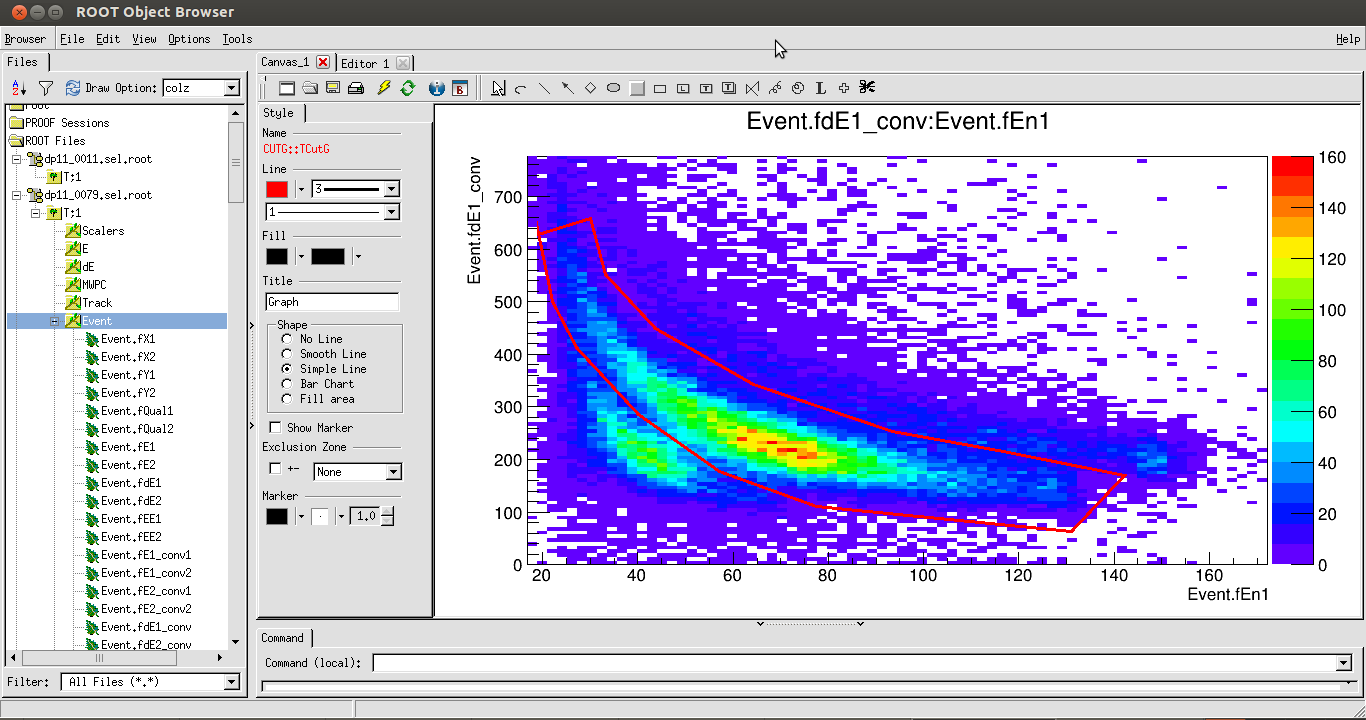This screenshot has width=1366, height=720.
Task: Click the refresh icon beside Draw Option
Action: pos(72,88)
